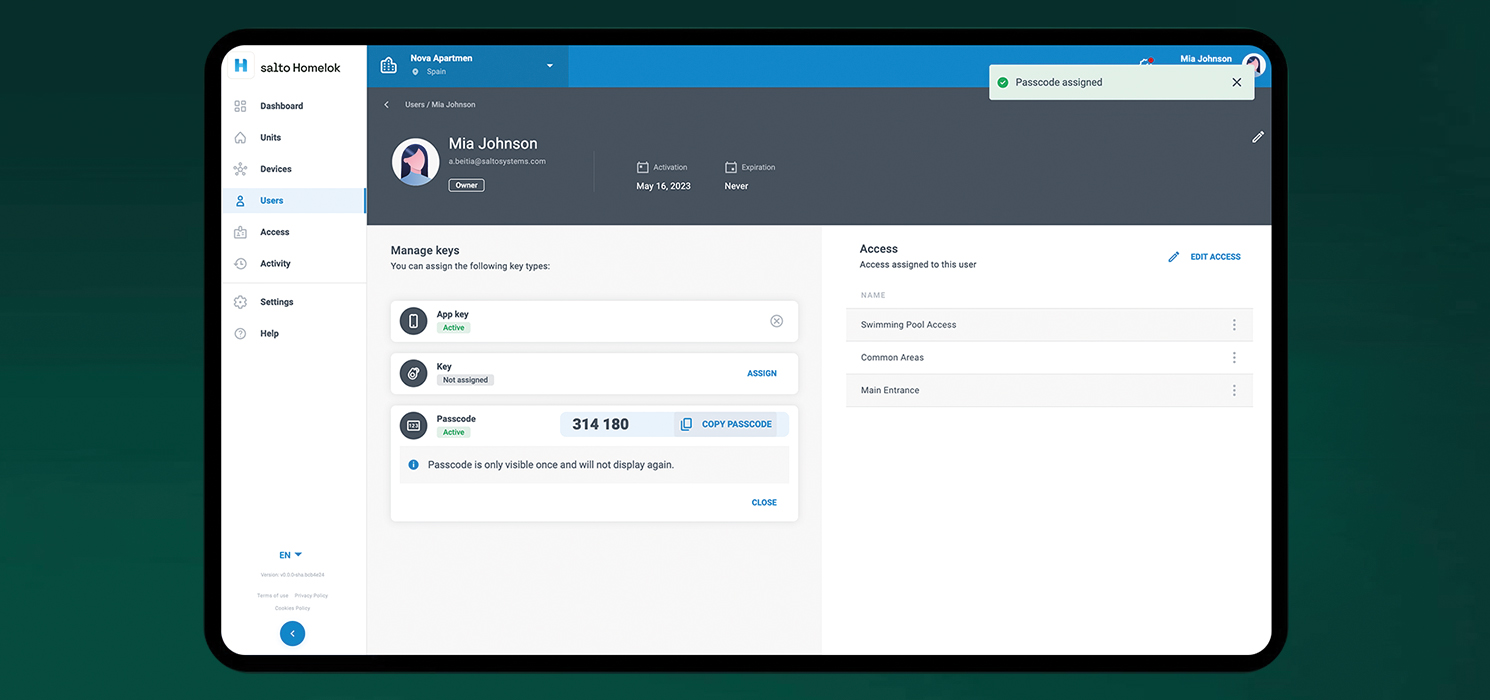
Task: View Activity from the sidebar
Action: tap(275, 264)
